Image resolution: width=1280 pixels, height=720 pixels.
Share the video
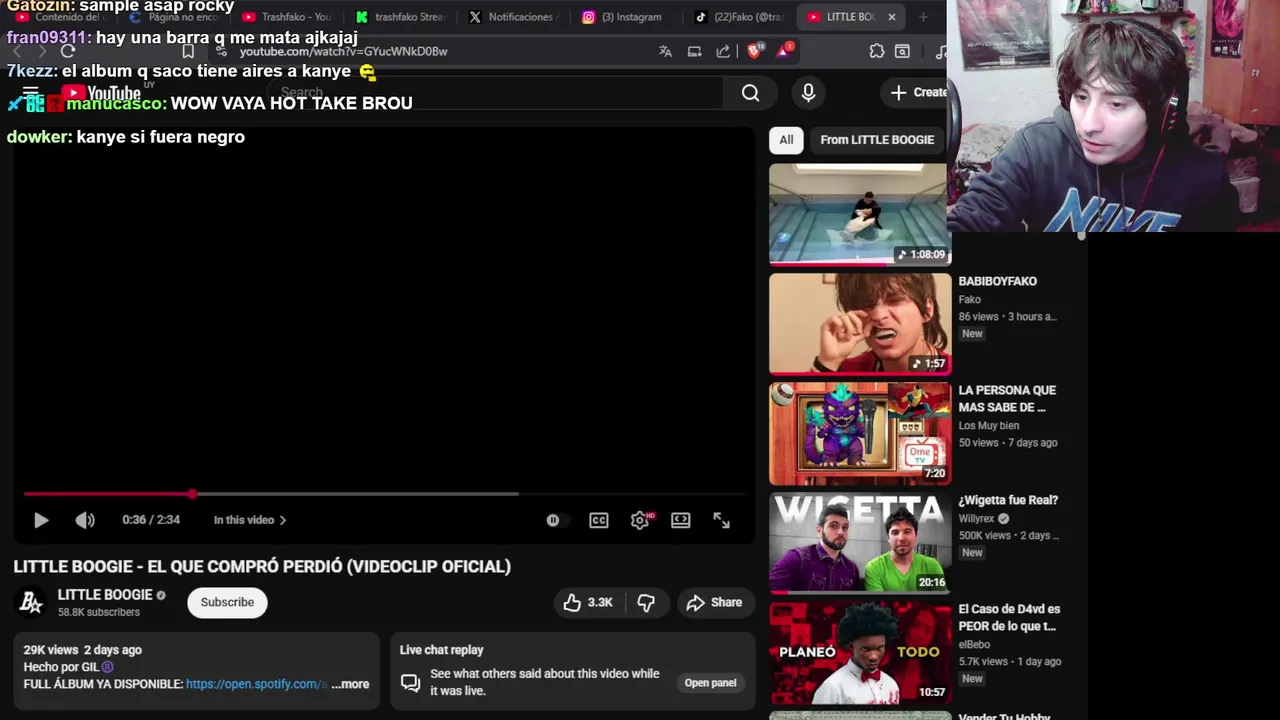coord(715,602)
